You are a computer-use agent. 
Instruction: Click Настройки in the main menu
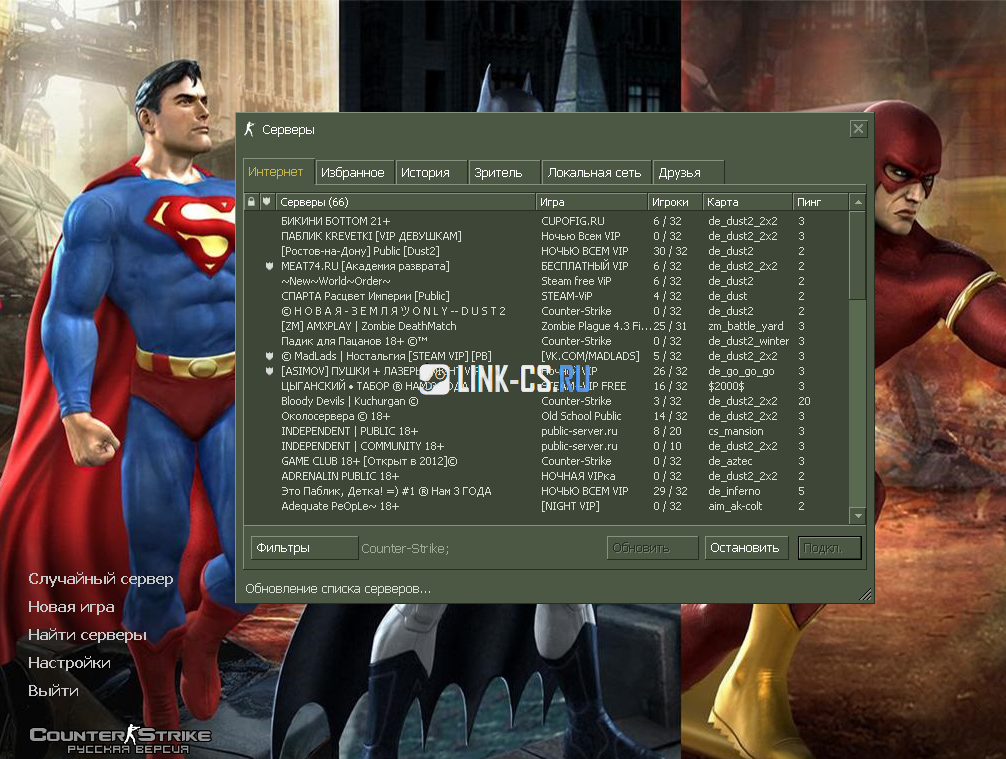pyautogui.click(x=69, y=663)
